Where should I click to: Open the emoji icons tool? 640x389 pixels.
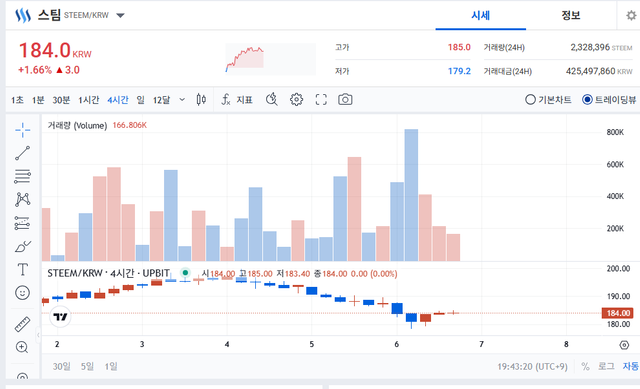(x=22, y=293)
